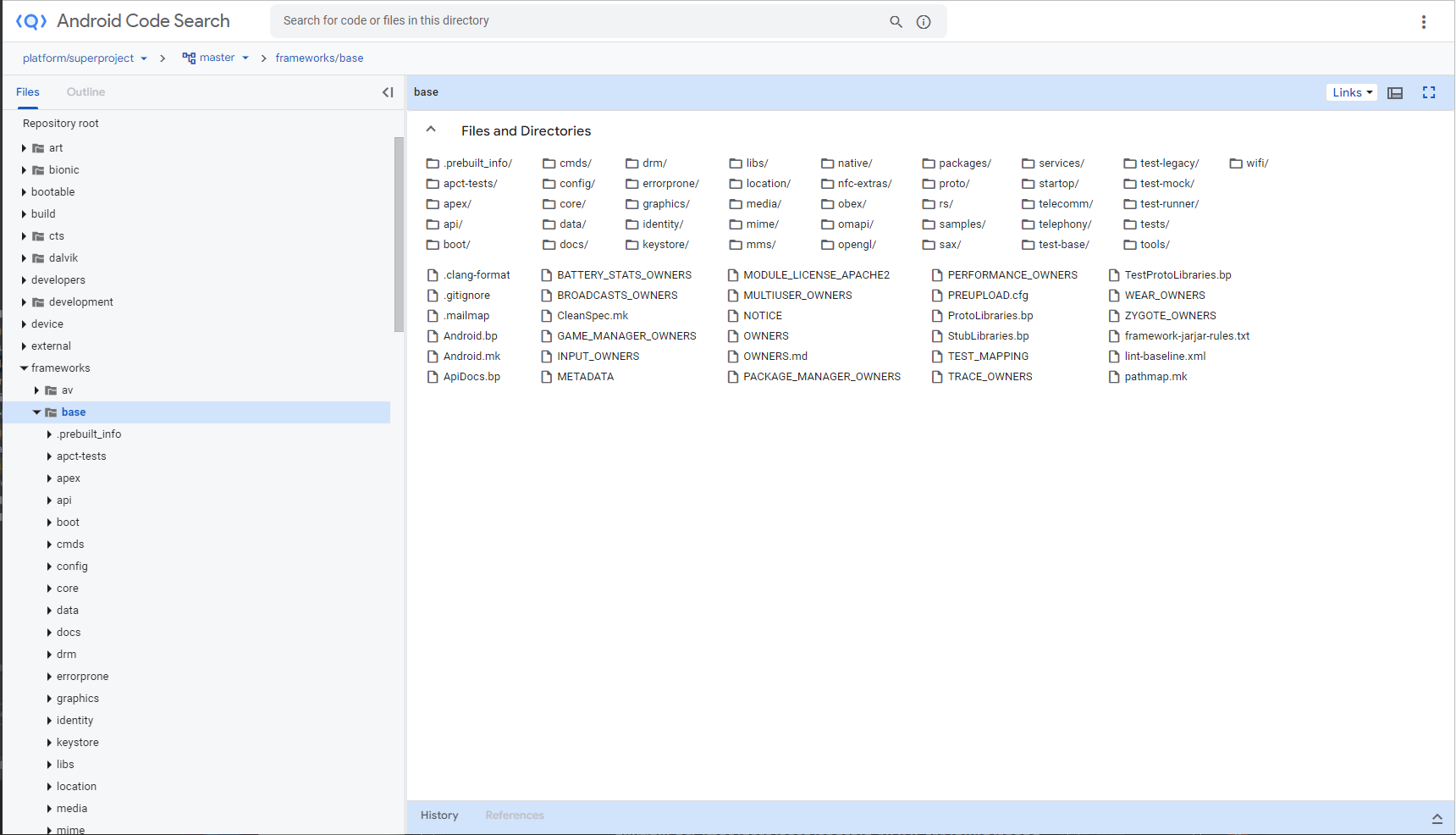Select the apct-tests tree item
Viewport: 1456px width, 835px height.
click(x=81, y=456)
